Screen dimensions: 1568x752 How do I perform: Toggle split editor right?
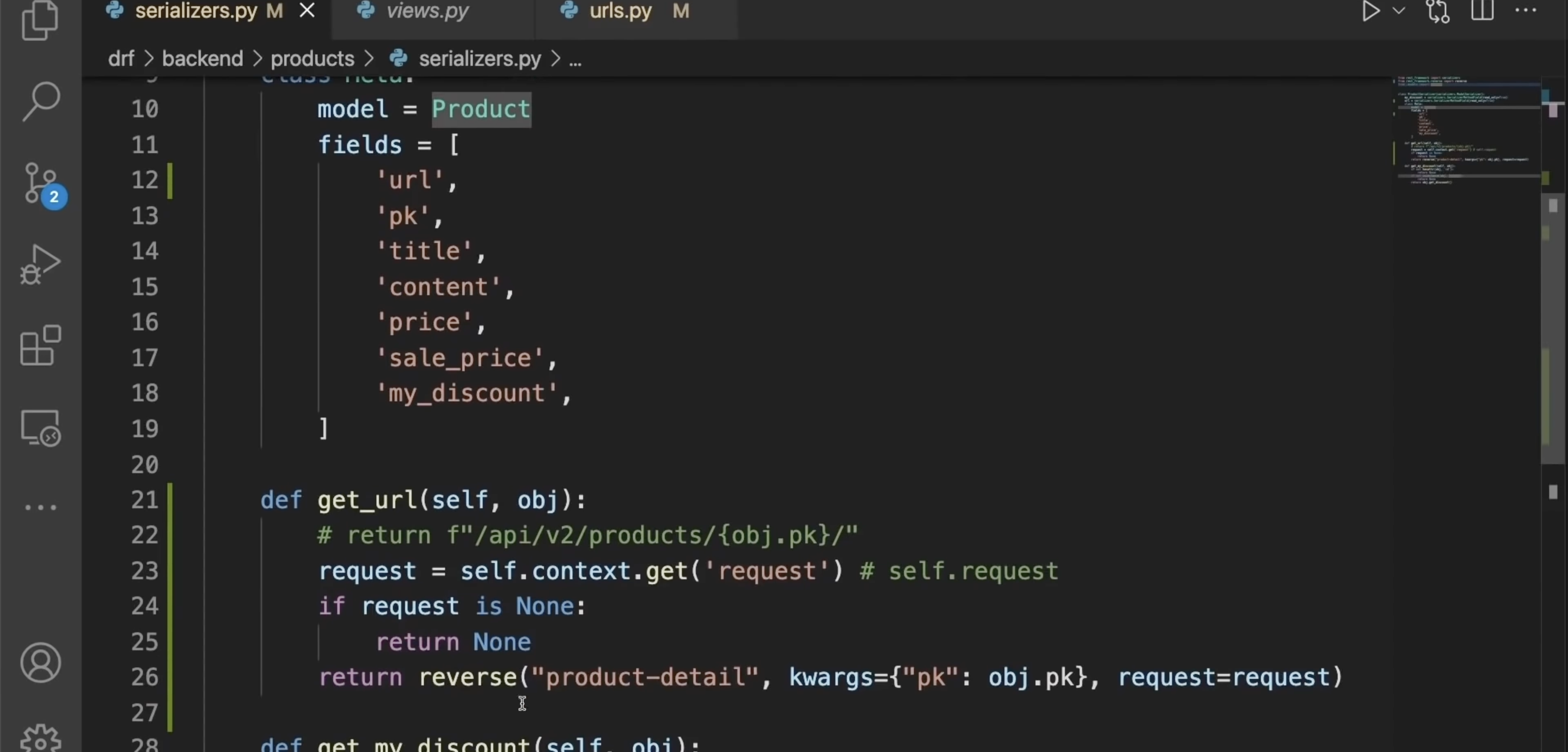pos(1482,11)
